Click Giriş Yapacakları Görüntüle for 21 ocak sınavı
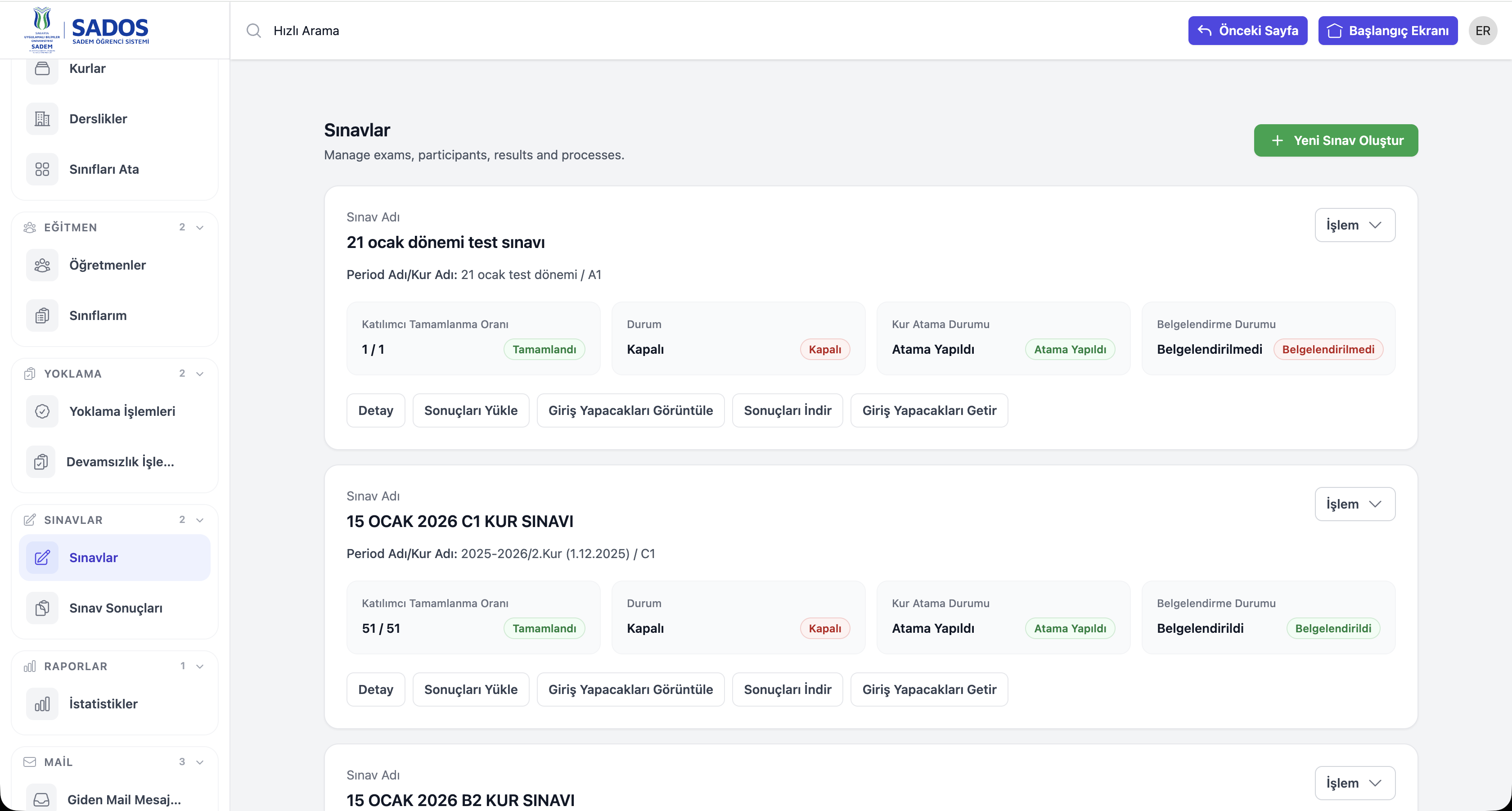Screen dimensions: 1512x811 tap(630, 410)
